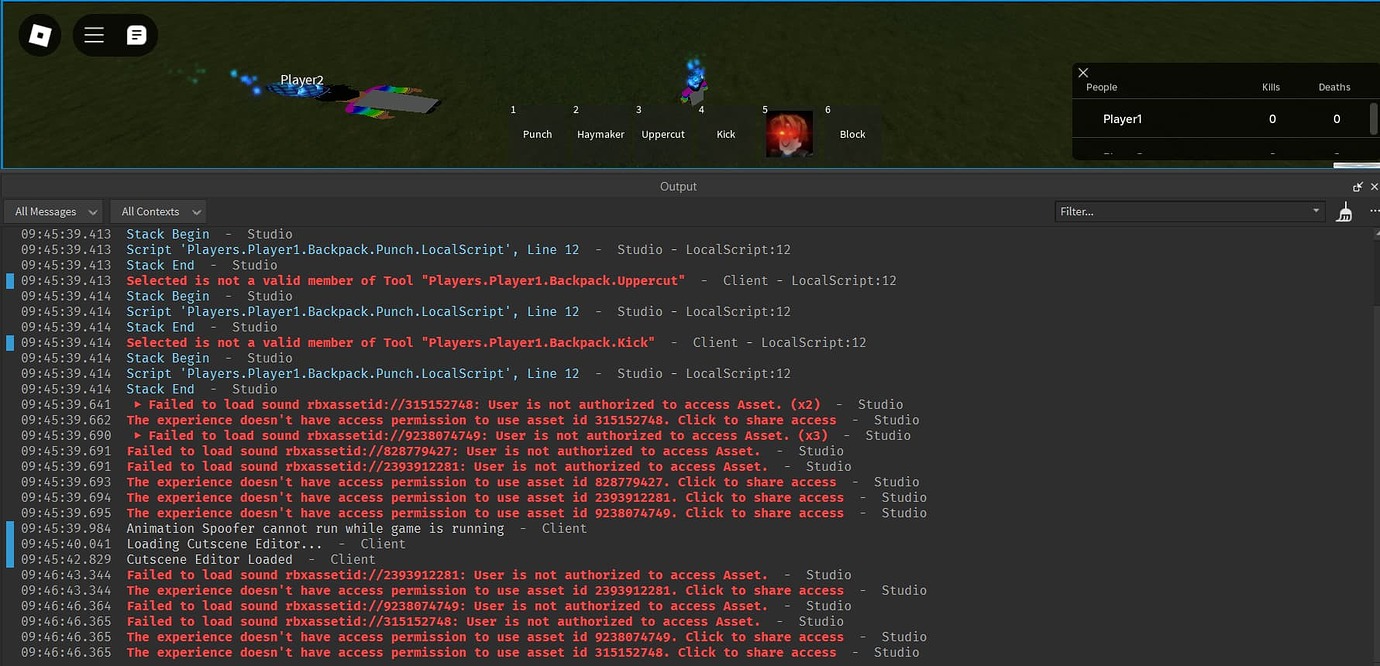This screenshot has height=666, width=1380.
Task: Click the Kills column header
Action: point(1271,87)
